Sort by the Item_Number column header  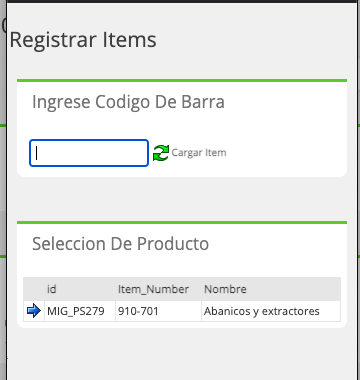[x=153, y=289]
